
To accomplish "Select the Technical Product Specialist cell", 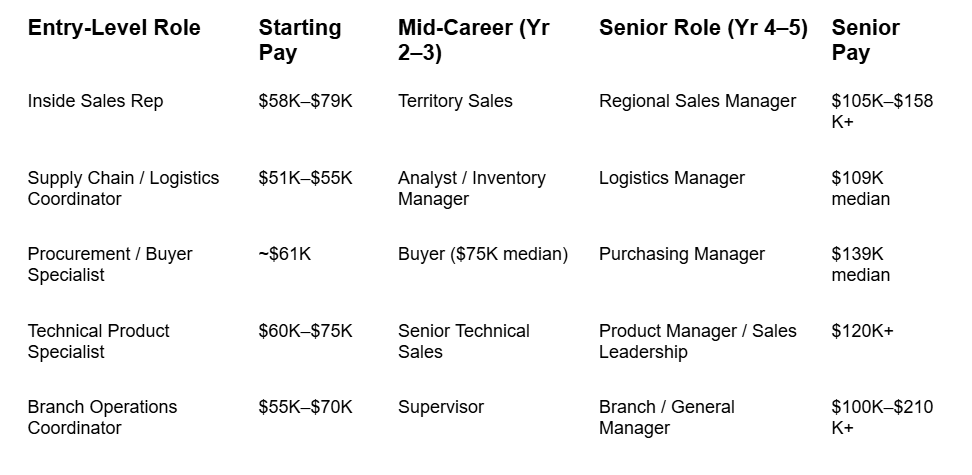I will (99, 341).
